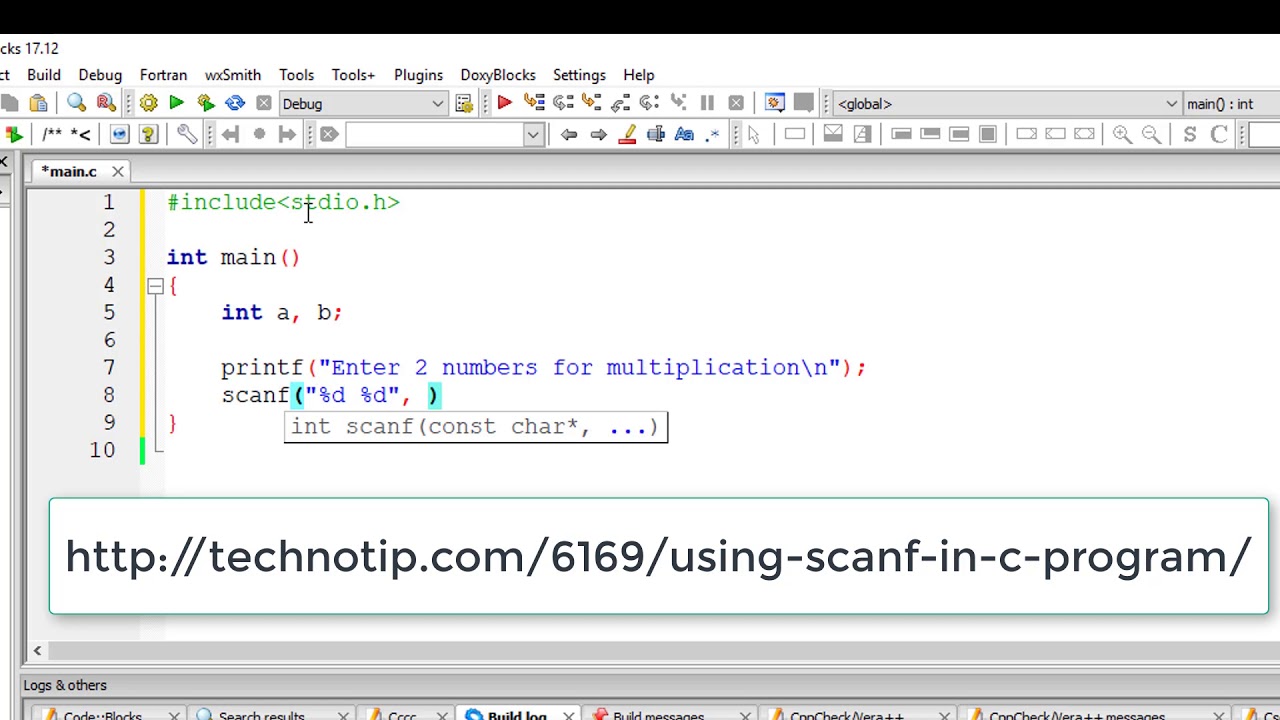The image size is (1280, 720).
Task: Click in the incremental search input field
Action: pyautogui.click(x=434, y=134)
